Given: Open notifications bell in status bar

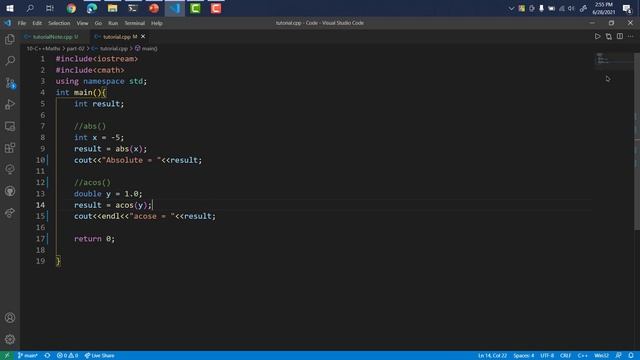Looking at the screenshot, I should [x=631, y=356].
